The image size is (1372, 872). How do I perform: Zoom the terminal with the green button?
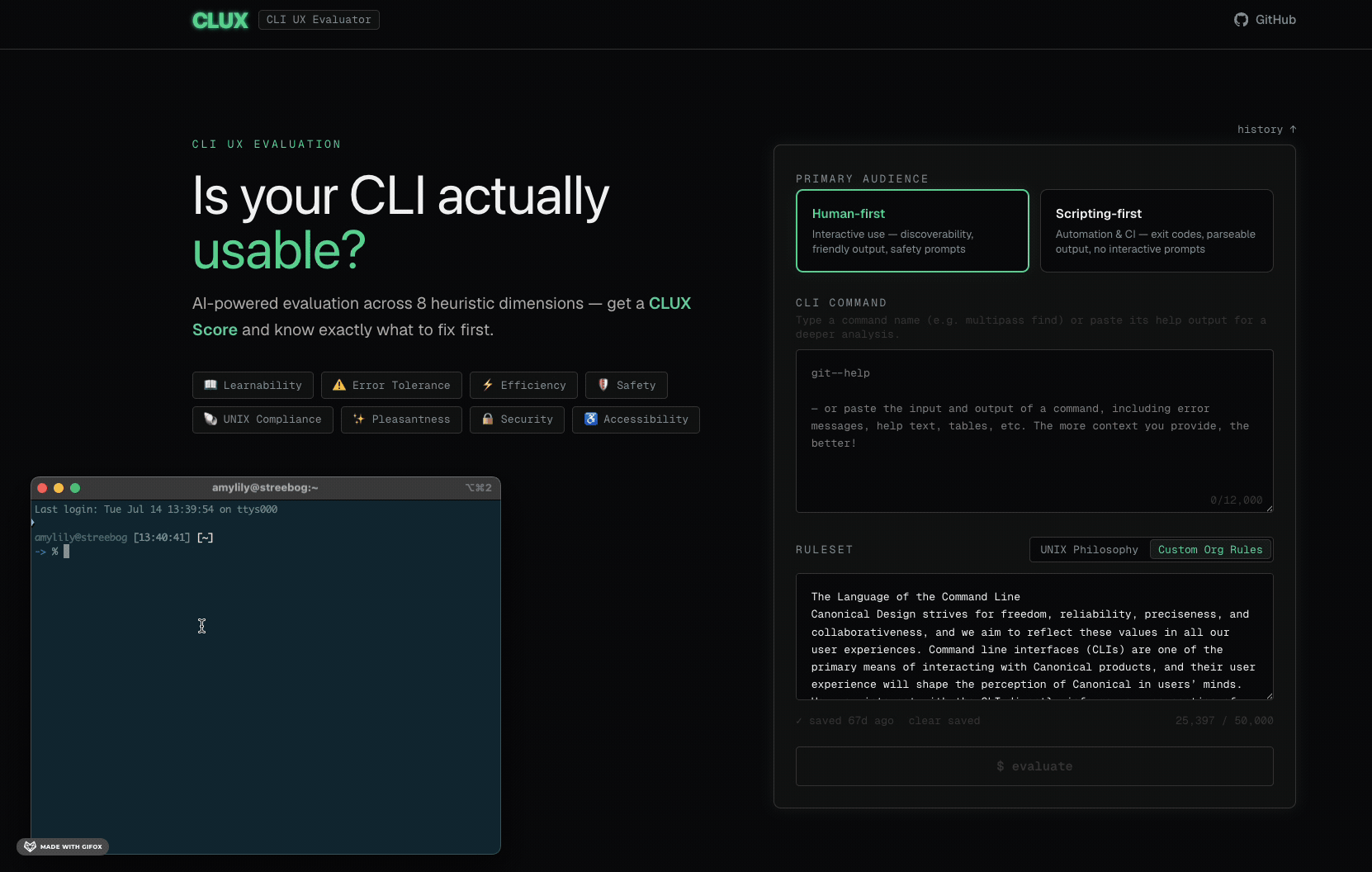pos(75,488)
